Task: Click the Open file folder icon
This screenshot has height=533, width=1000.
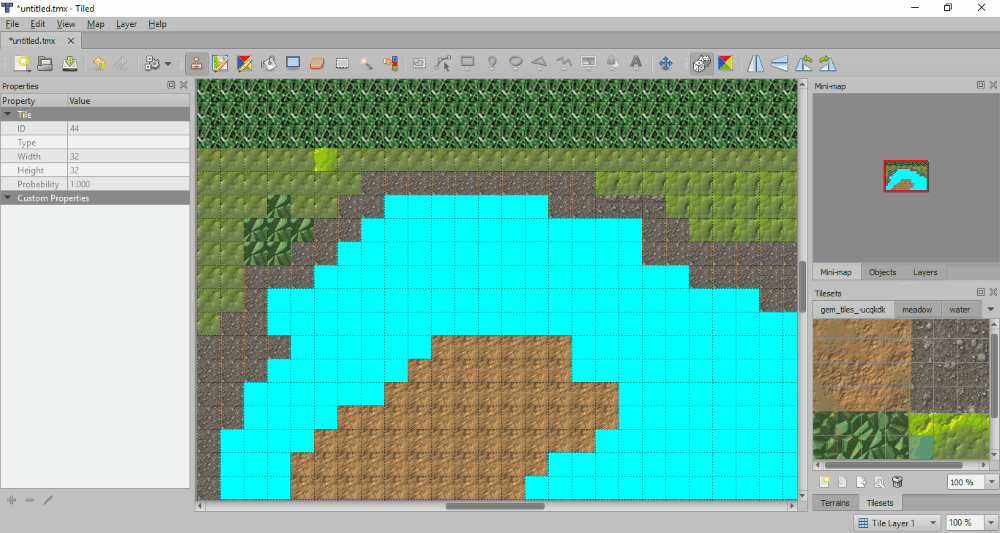Action: 45,63
